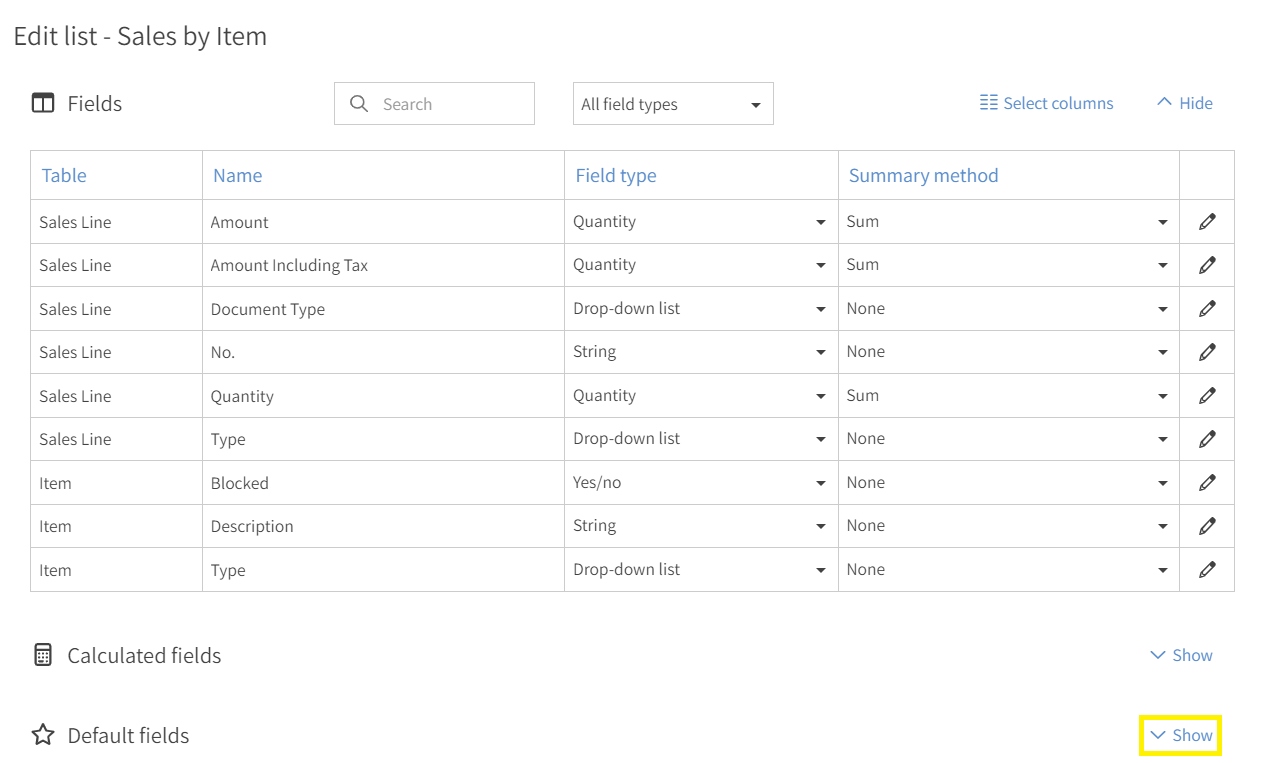Sort by the Name column header

pyautogui.click(x=237, y=175)
